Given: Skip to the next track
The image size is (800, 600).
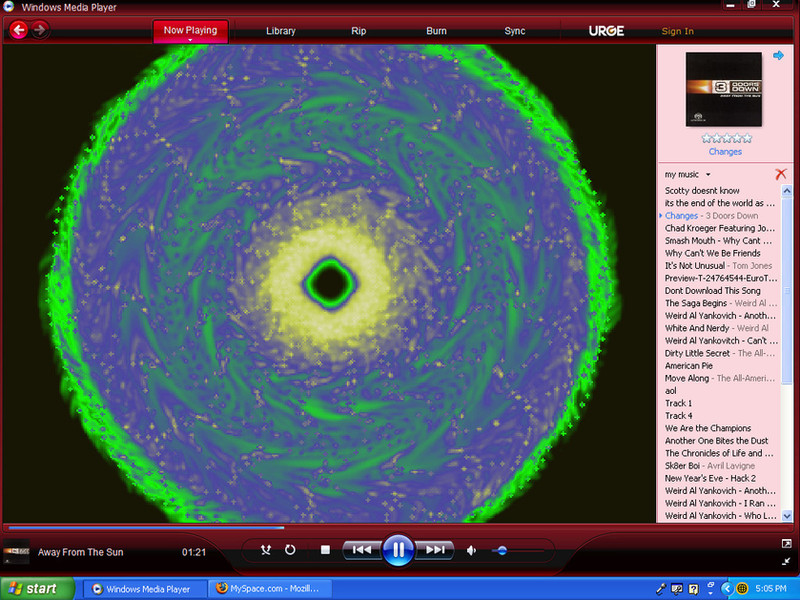Looking at the screenshot, I should [x=434, y=549].
